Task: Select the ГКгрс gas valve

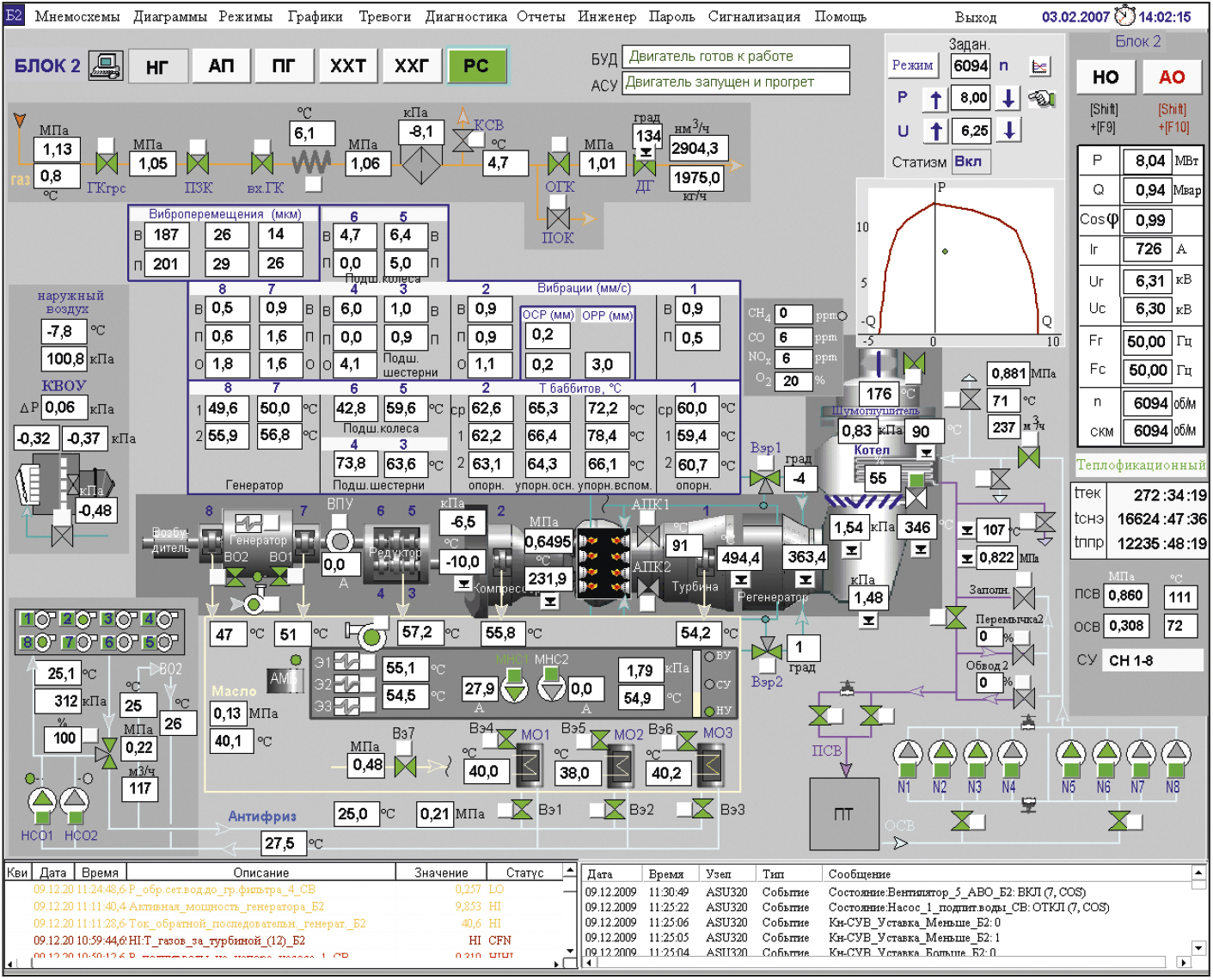Action: (x=107, y=163)
